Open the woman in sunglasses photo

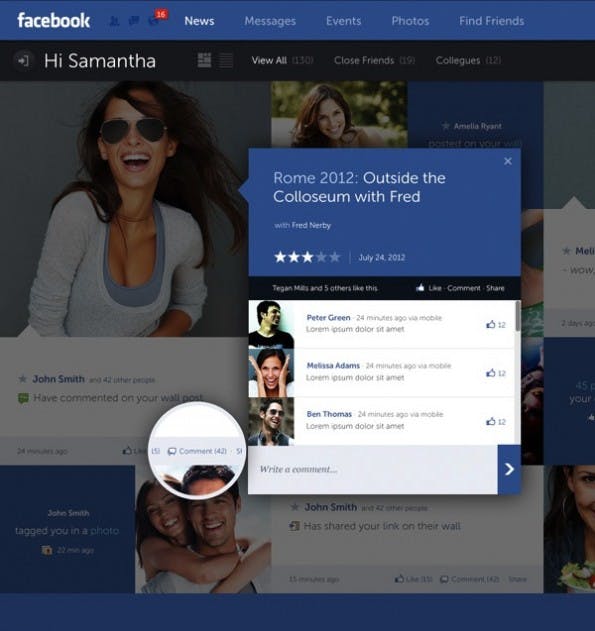click(x=124, y=209)
